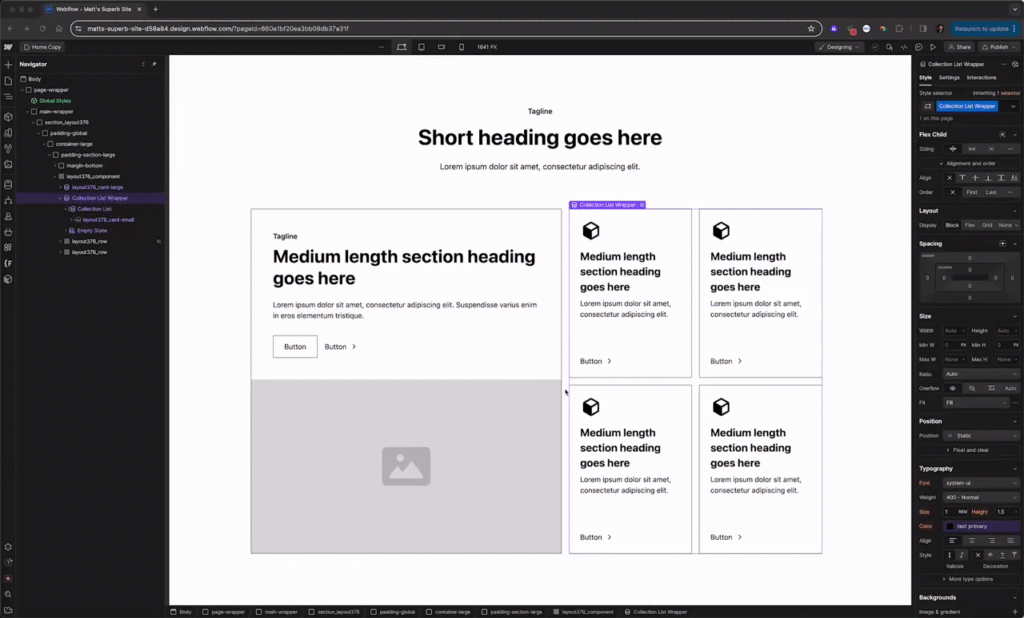Screen dimensions: 1024x618
Task: Set flex order to Last
Action: pyautogui.click(x=991, y=192)
